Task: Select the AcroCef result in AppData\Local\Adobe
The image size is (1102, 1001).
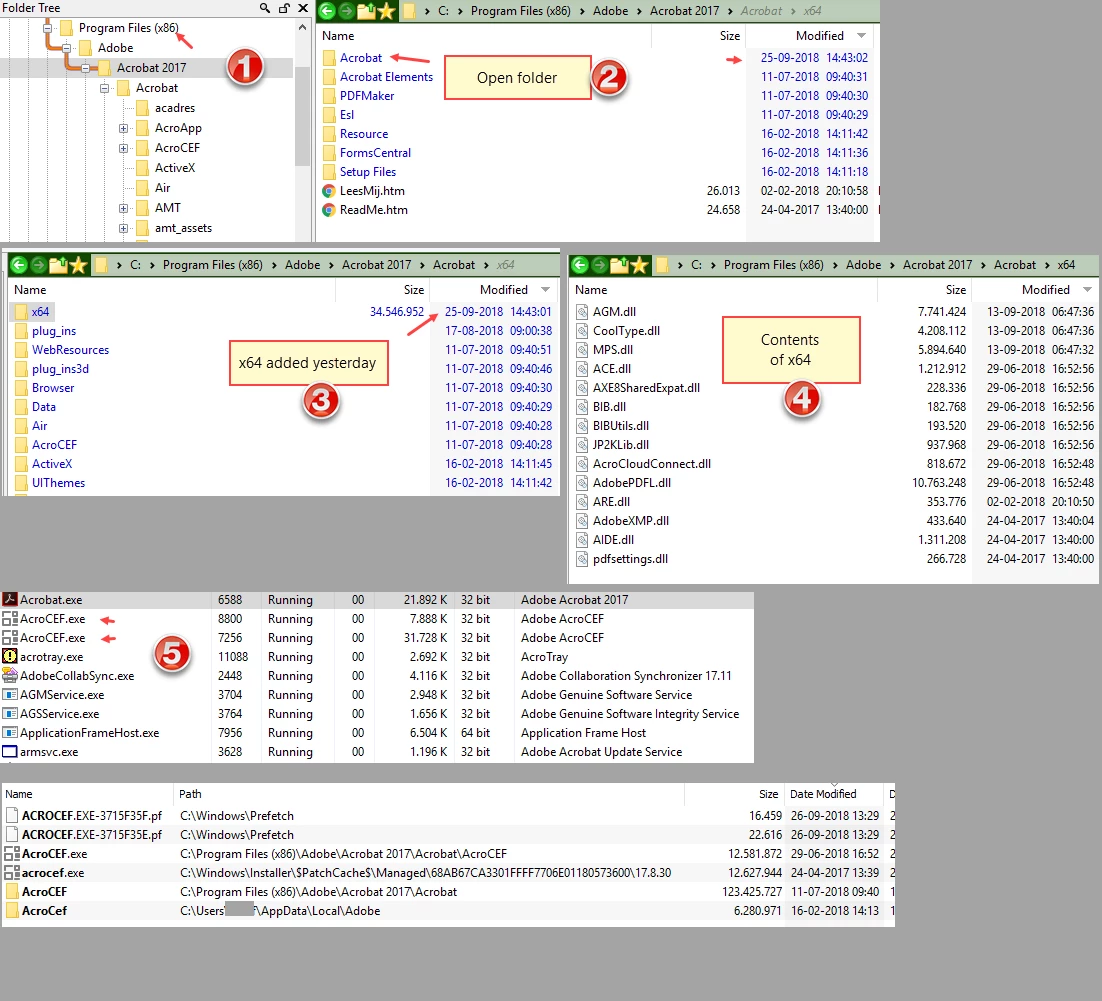Action: click(448, 910)
